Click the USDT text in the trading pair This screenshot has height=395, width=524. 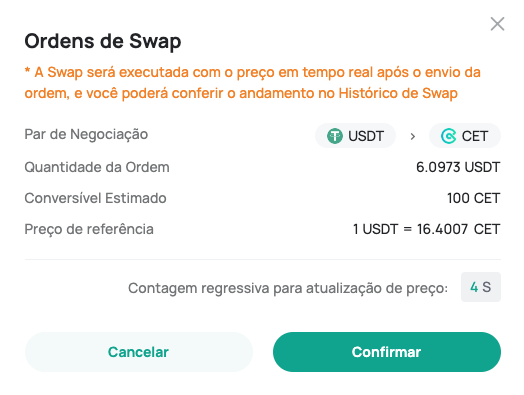pyautogui.click(x=366, y=136)
